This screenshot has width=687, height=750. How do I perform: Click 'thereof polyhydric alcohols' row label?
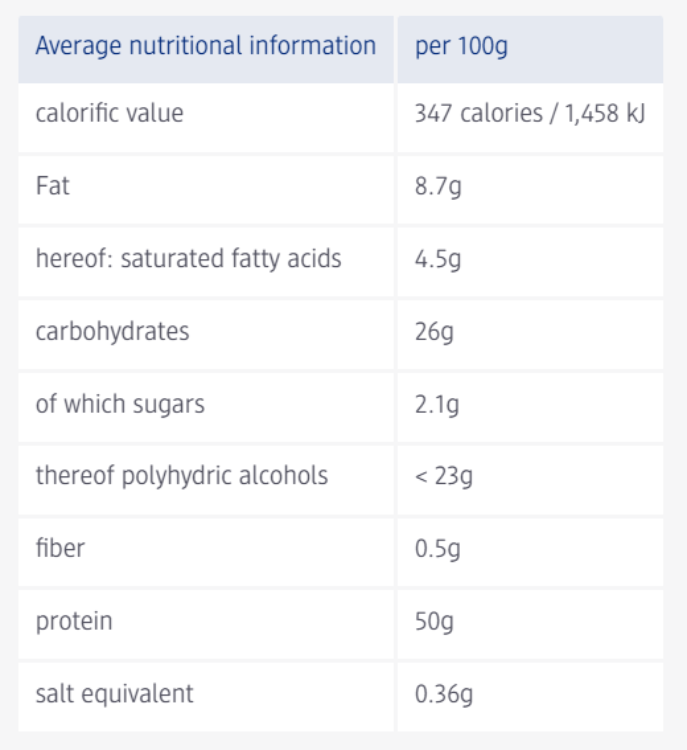point(181,476)
